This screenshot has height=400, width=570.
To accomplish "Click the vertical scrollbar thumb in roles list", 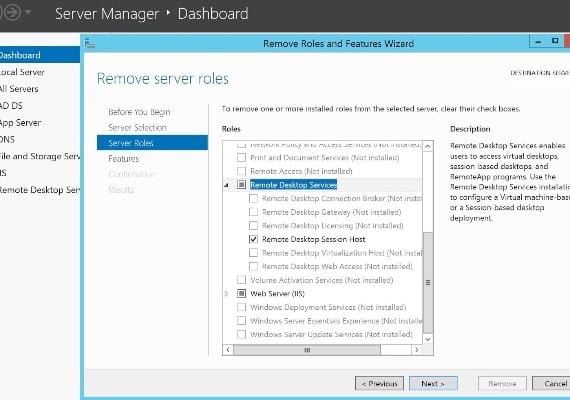I will tap(428, 282).
